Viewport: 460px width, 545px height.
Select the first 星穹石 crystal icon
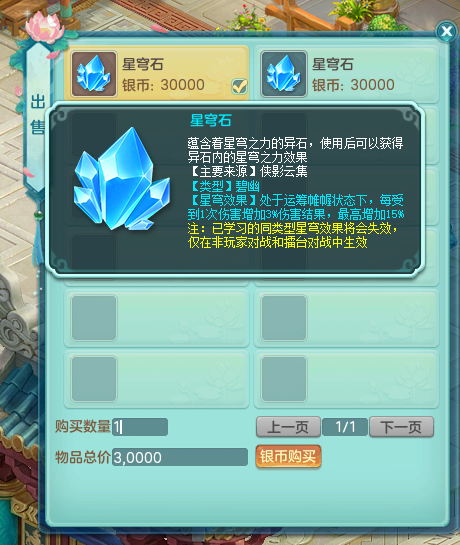(94, 74)
